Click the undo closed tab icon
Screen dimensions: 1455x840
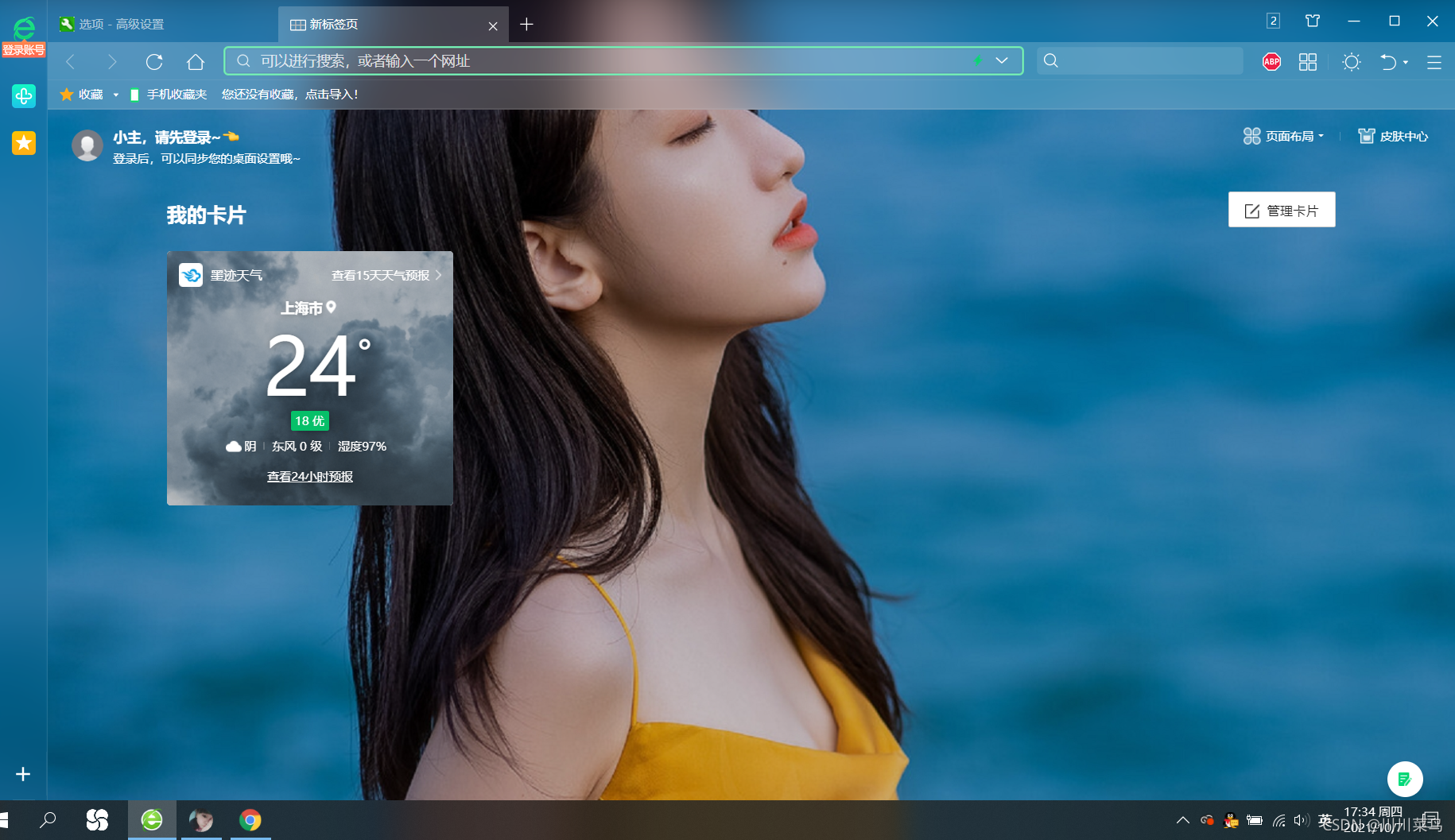(x=1388, y=61)
